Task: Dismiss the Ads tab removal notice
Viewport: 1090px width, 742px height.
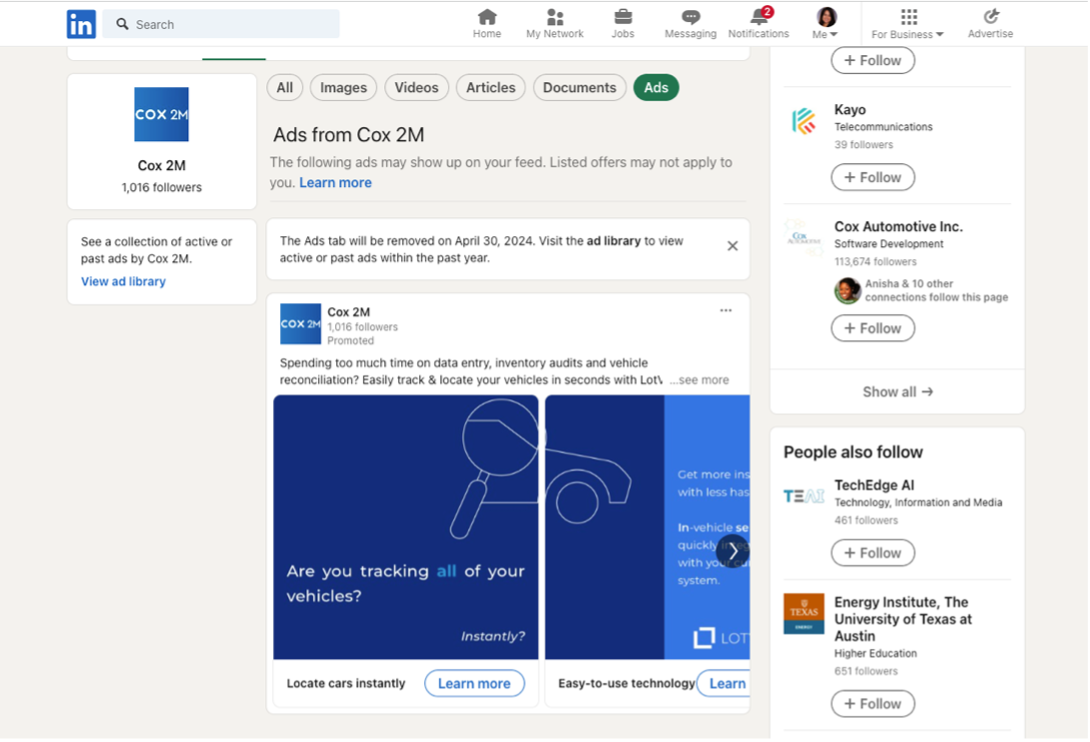Action: pyautogui.click(x=733, y=246)
